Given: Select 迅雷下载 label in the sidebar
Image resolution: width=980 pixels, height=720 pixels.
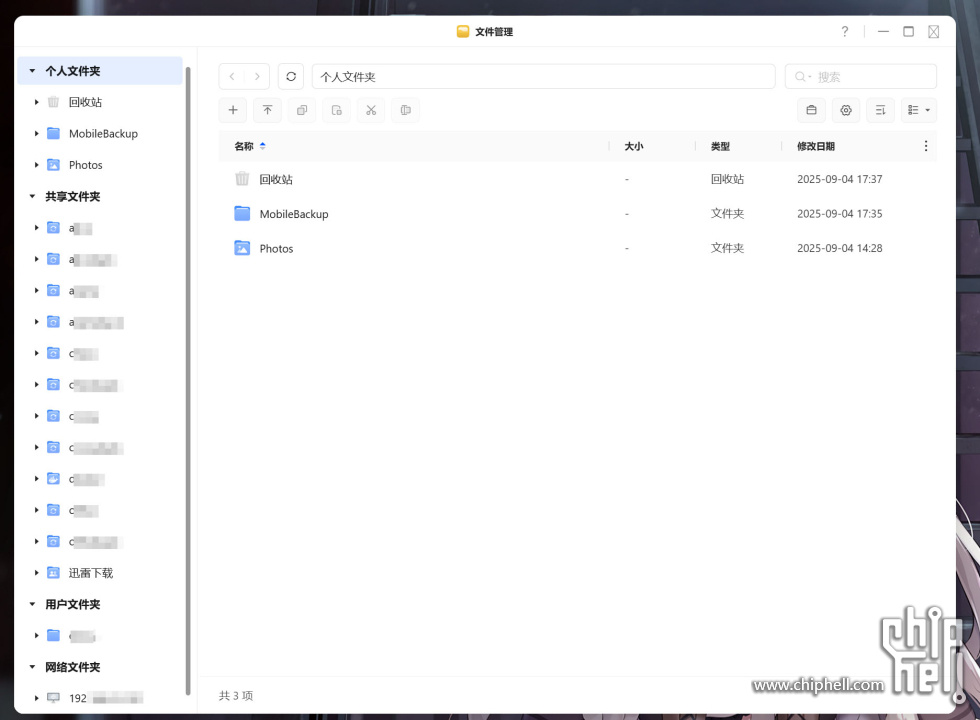Looking at the screenshot, I should coord(91,573).
